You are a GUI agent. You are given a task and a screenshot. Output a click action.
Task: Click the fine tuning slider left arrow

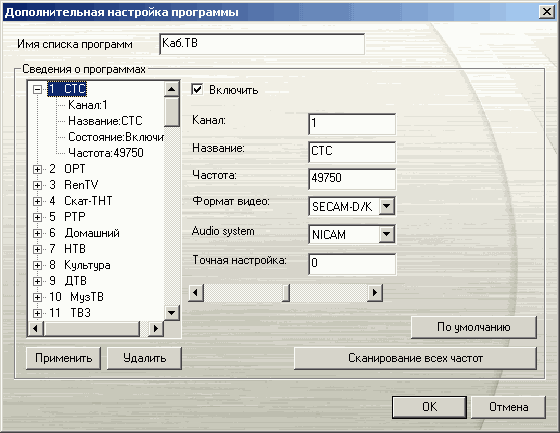pyautogui.click(x=196, y=293)
